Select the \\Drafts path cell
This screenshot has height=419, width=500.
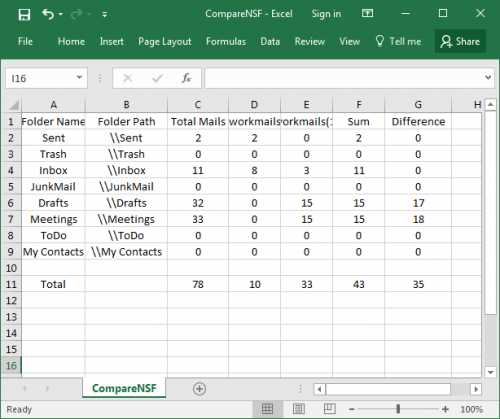[126, 203]
